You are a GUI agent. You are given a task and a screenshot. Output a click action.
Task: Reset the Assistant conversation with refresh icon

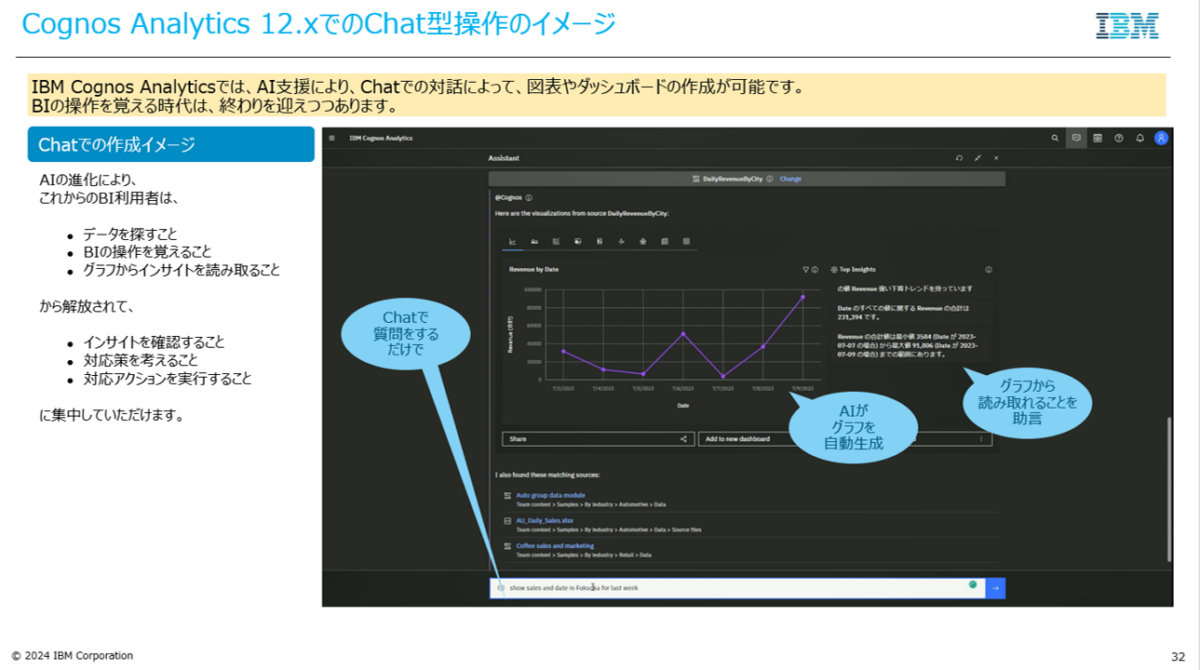click(x=959, y=158)
